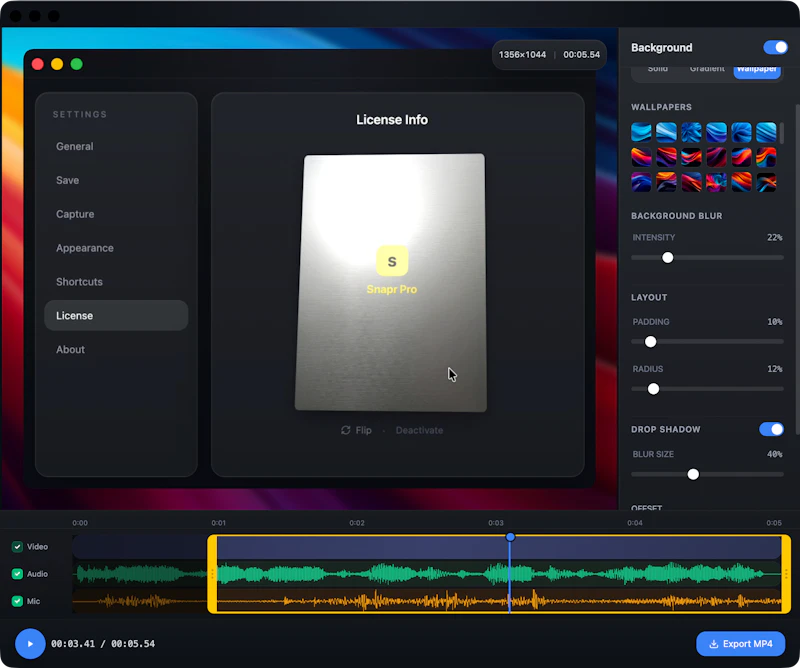Select the sixth wallpaper in the top row
Screen dimensions: 800x668
coord(766,132)
